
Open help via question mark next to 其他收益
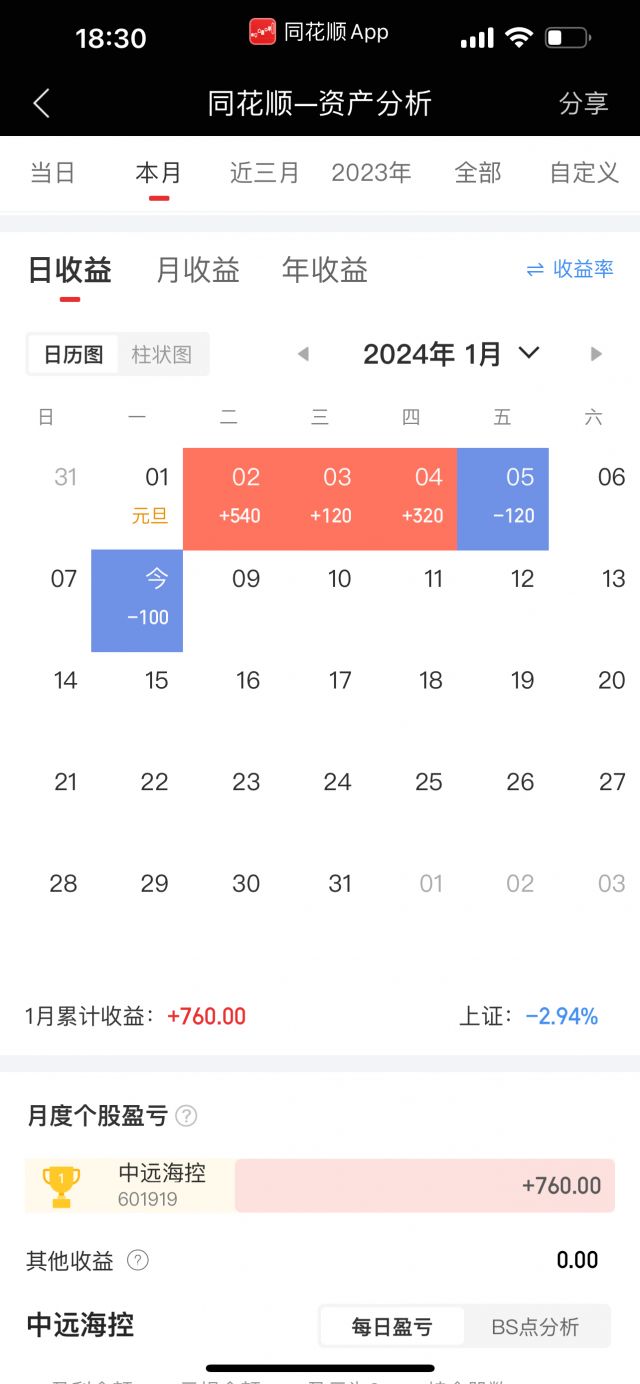pos(137,1262)
